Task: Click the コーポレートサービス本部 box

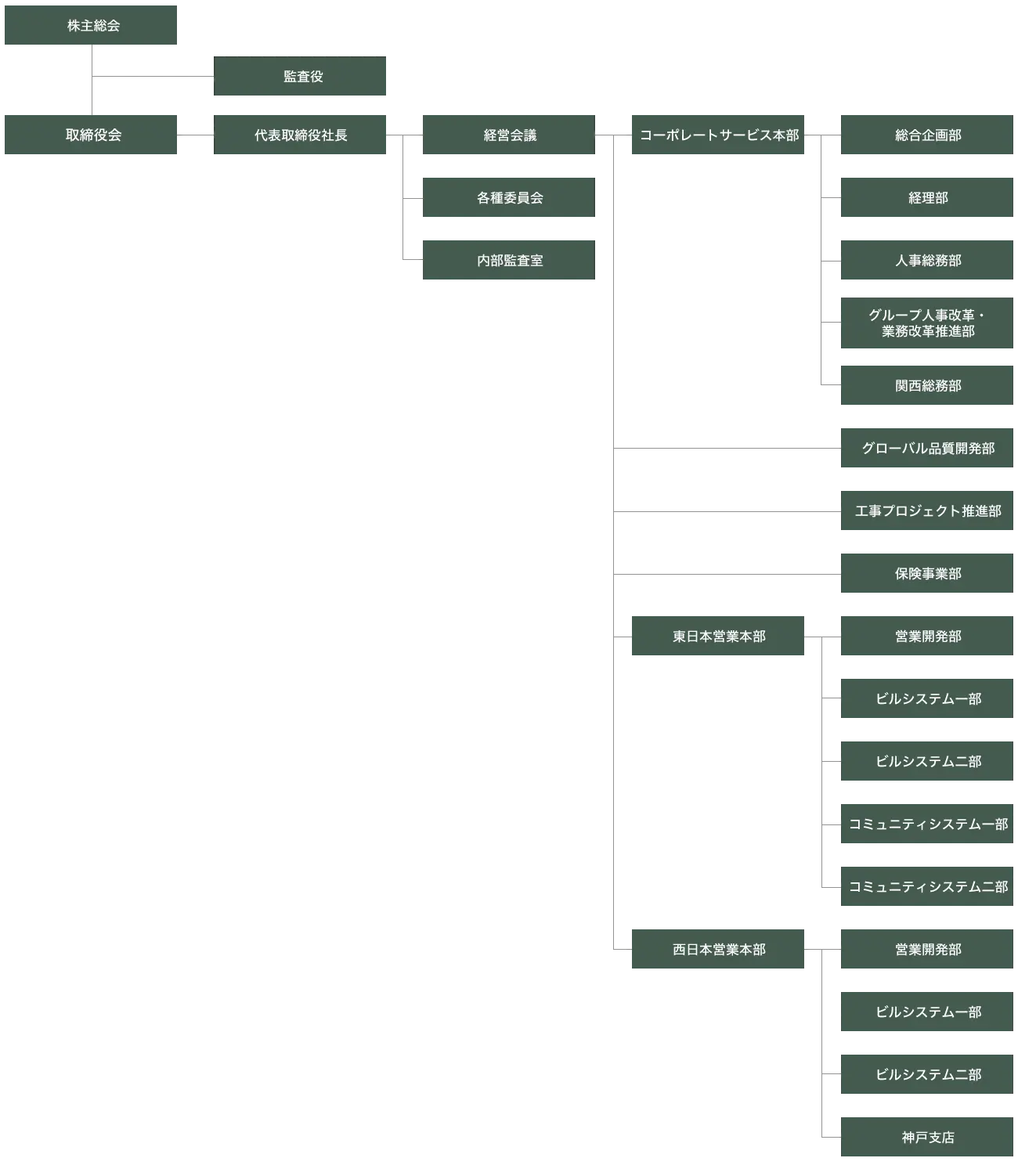Action: coord(717,135)
